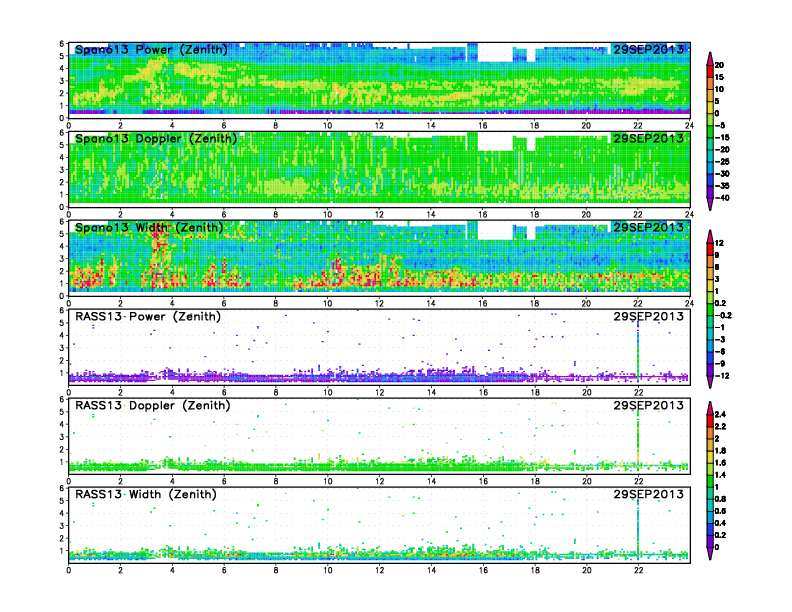
Task: Click the "-40" colorbar label
Action: pos(722,198)
